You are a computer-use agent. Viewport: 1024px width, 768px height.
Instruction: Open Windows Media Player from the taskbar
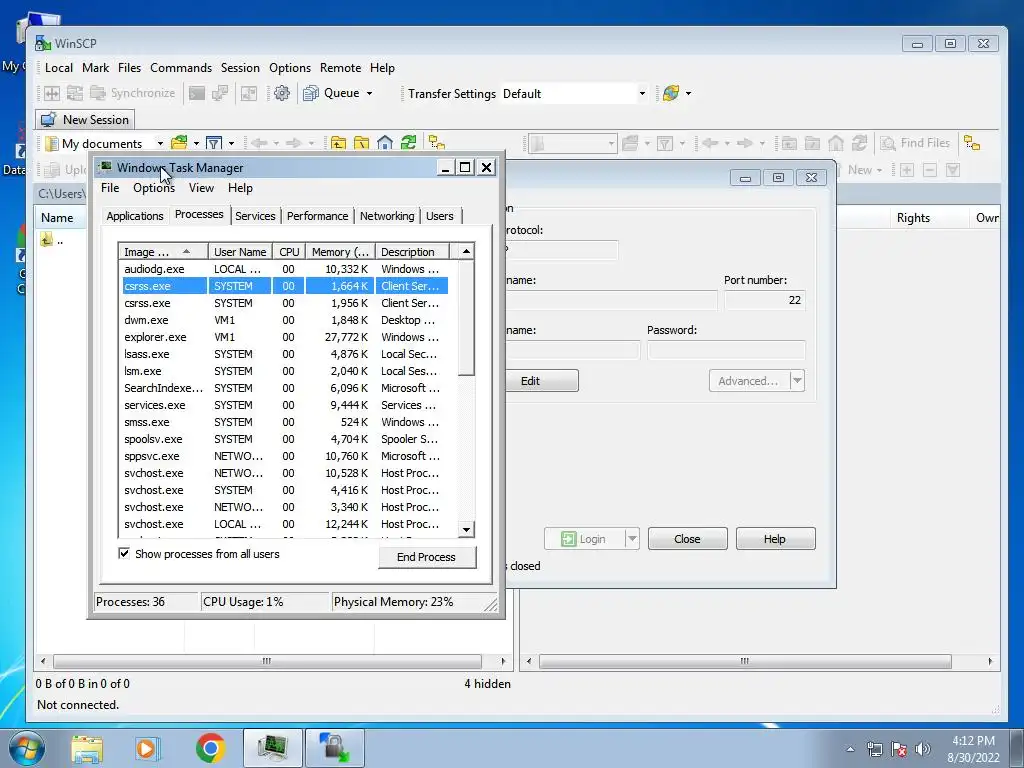tap(148, 748)
